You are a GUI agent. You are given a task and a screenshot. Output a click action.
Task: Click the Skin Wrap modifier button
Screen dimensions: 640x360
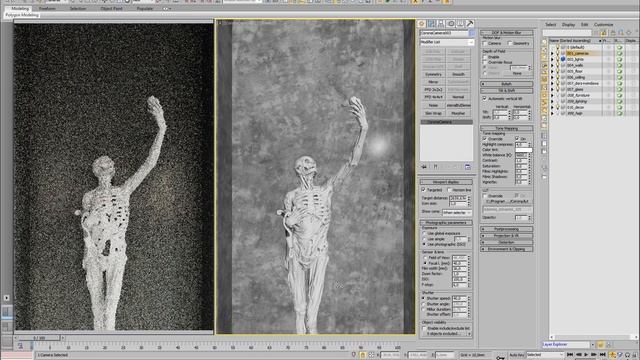(433, 113)
